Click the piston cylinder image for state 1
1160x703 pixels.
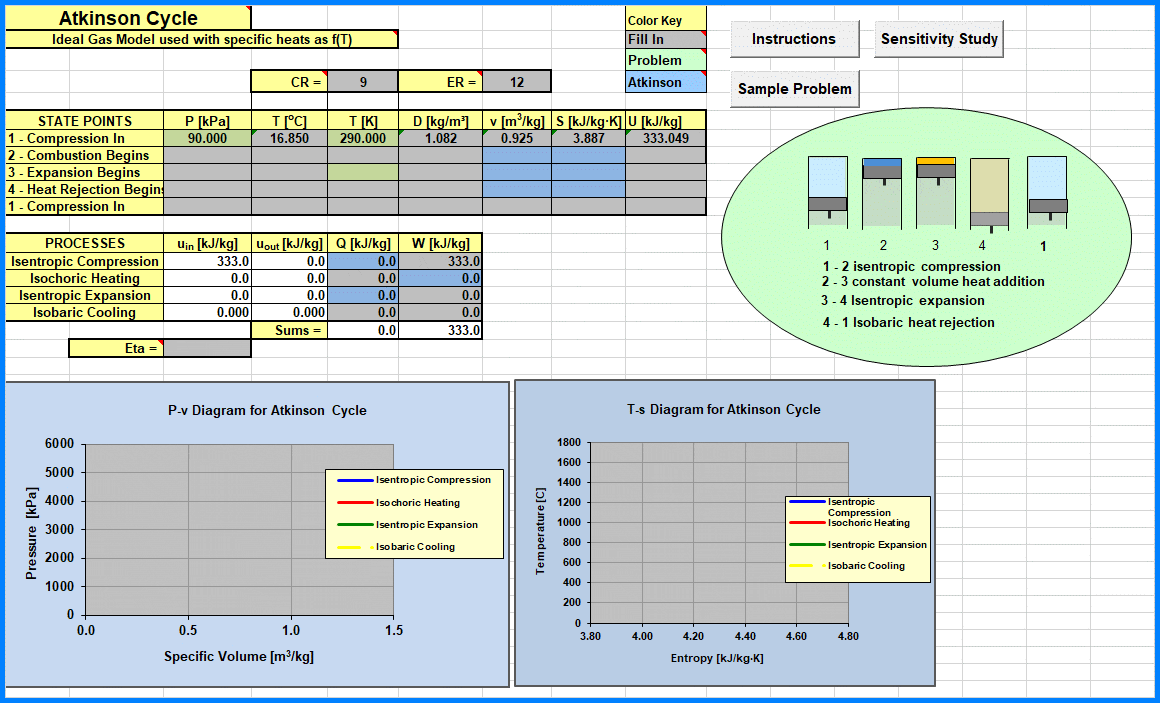(827, 192)
